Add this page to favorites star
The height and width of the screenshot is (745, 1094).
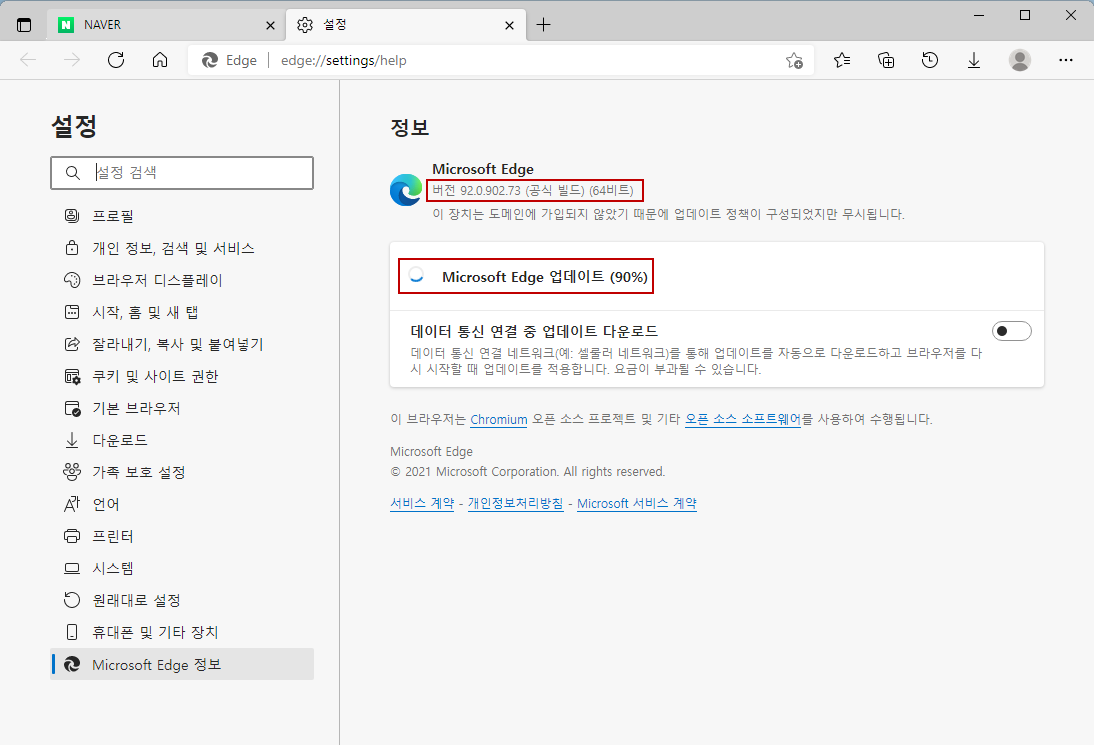pos(794,61)
